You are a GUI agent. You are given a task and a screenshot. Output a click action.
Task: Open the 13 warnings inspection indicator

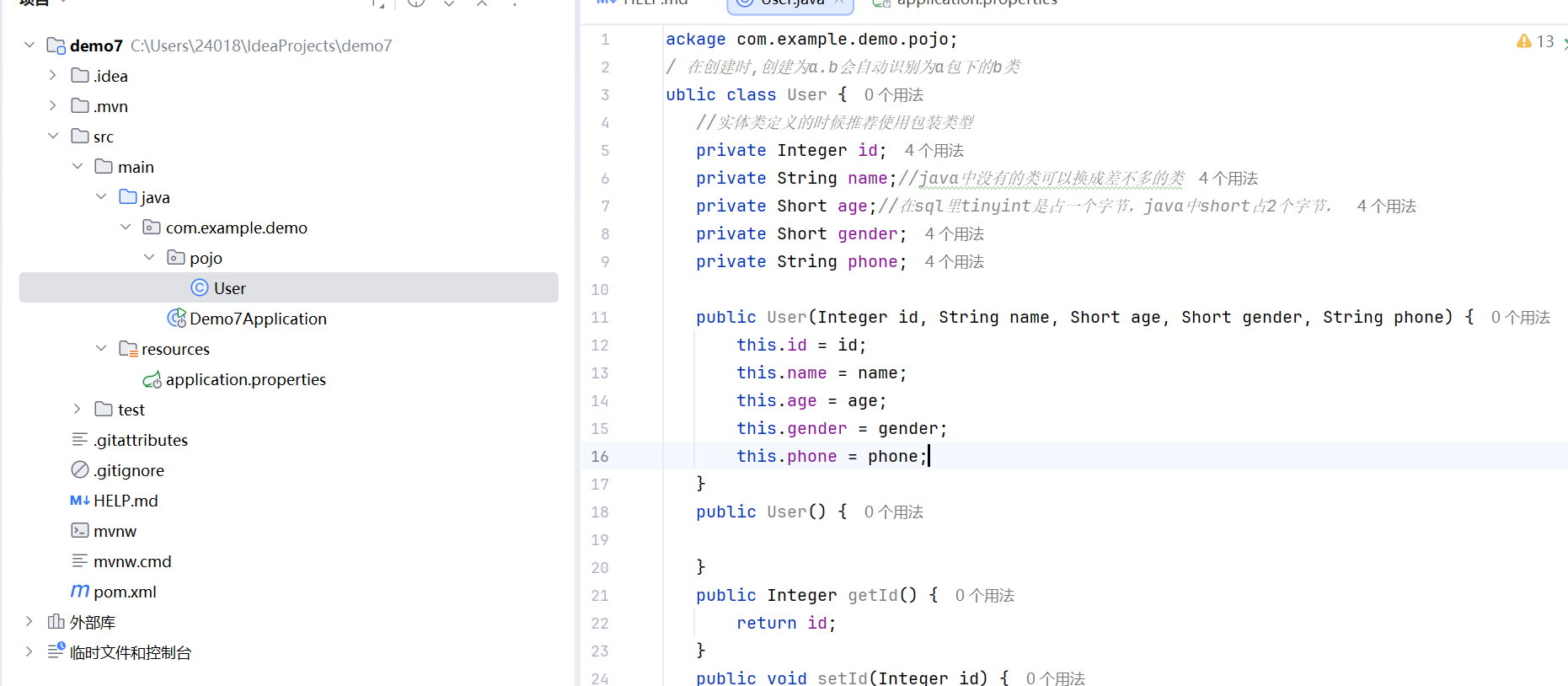coord(1536,41)
